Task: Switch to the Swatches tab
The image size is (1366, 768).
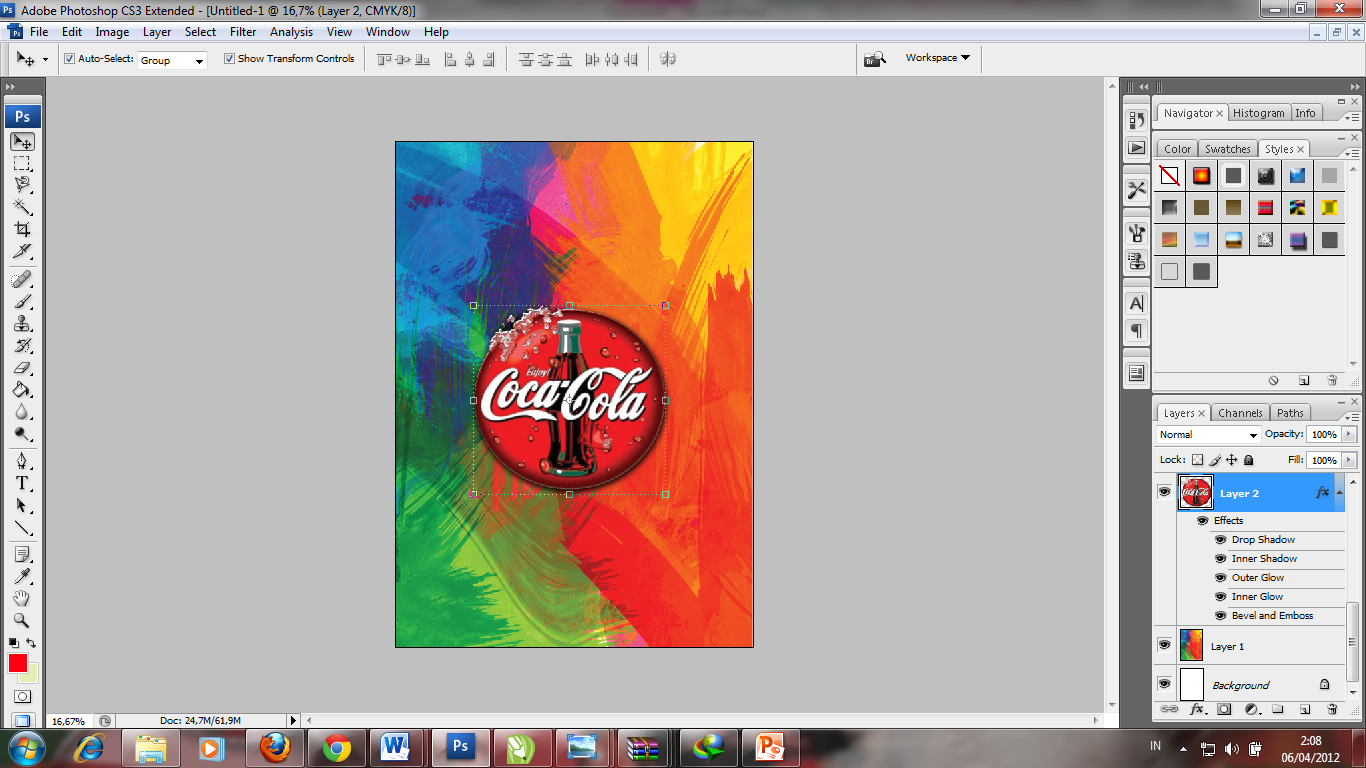Action: 1227,149
